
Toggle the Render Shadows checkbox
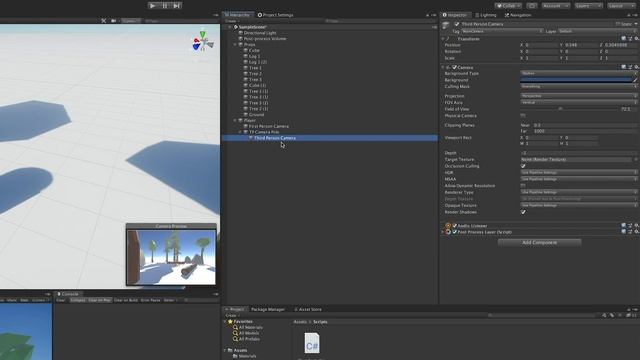(x=523, y=212)
